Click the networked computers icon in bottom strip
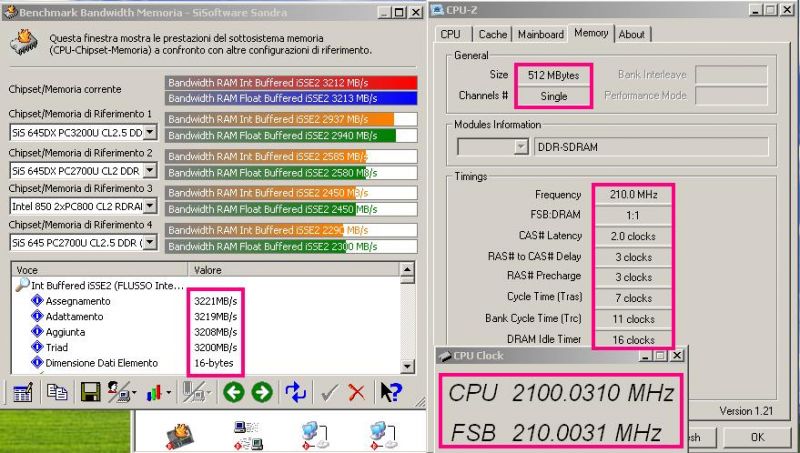Viewport: 800px width, 453px height. (x=248, y=435)
